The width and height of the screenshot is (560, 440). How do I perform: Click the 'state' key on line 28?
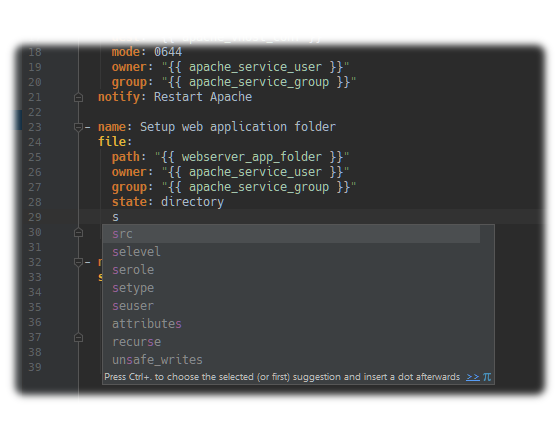pos(129,202)
